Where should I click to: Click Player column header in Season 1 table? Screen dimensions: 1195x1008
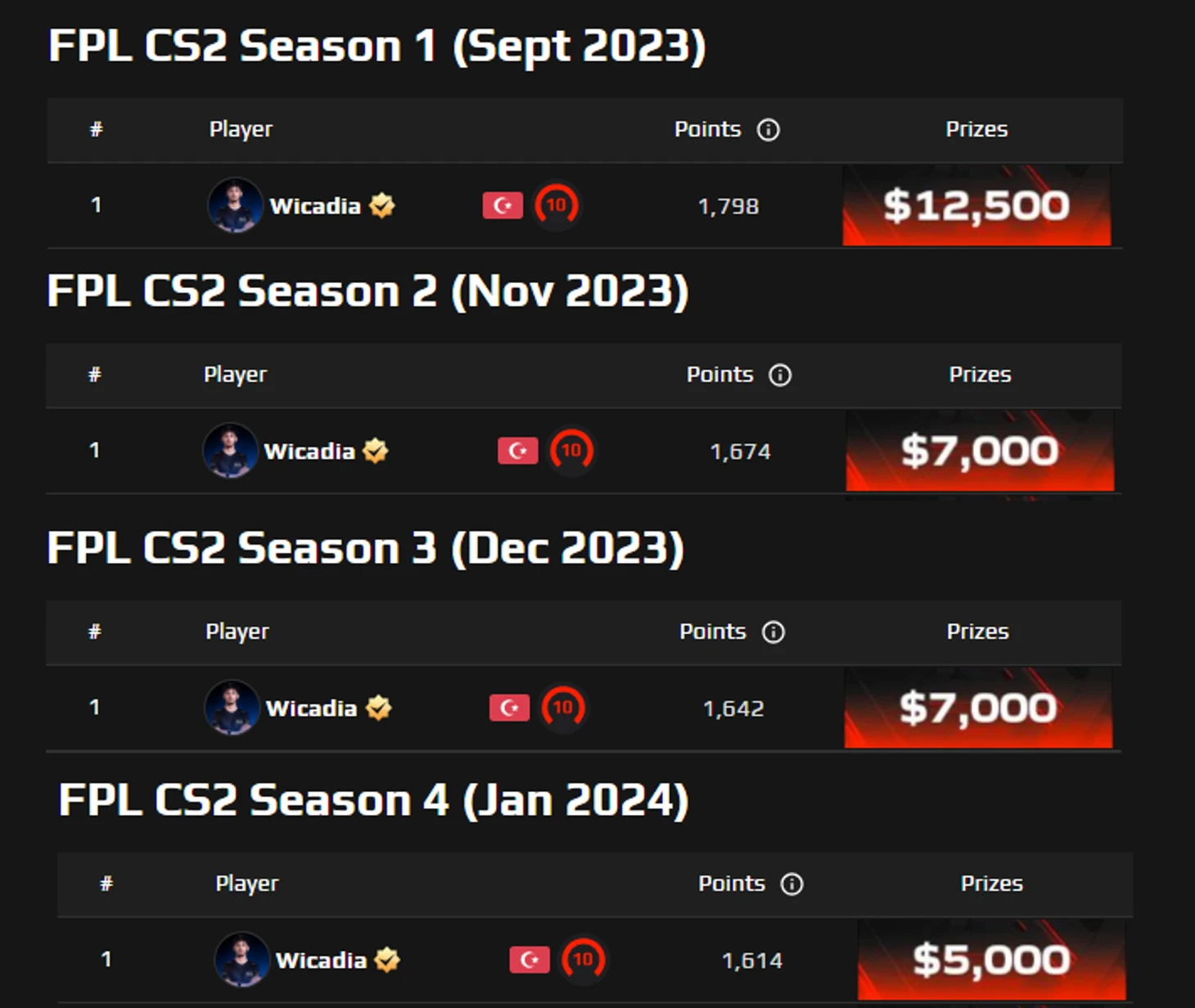[x=241, y=129]
